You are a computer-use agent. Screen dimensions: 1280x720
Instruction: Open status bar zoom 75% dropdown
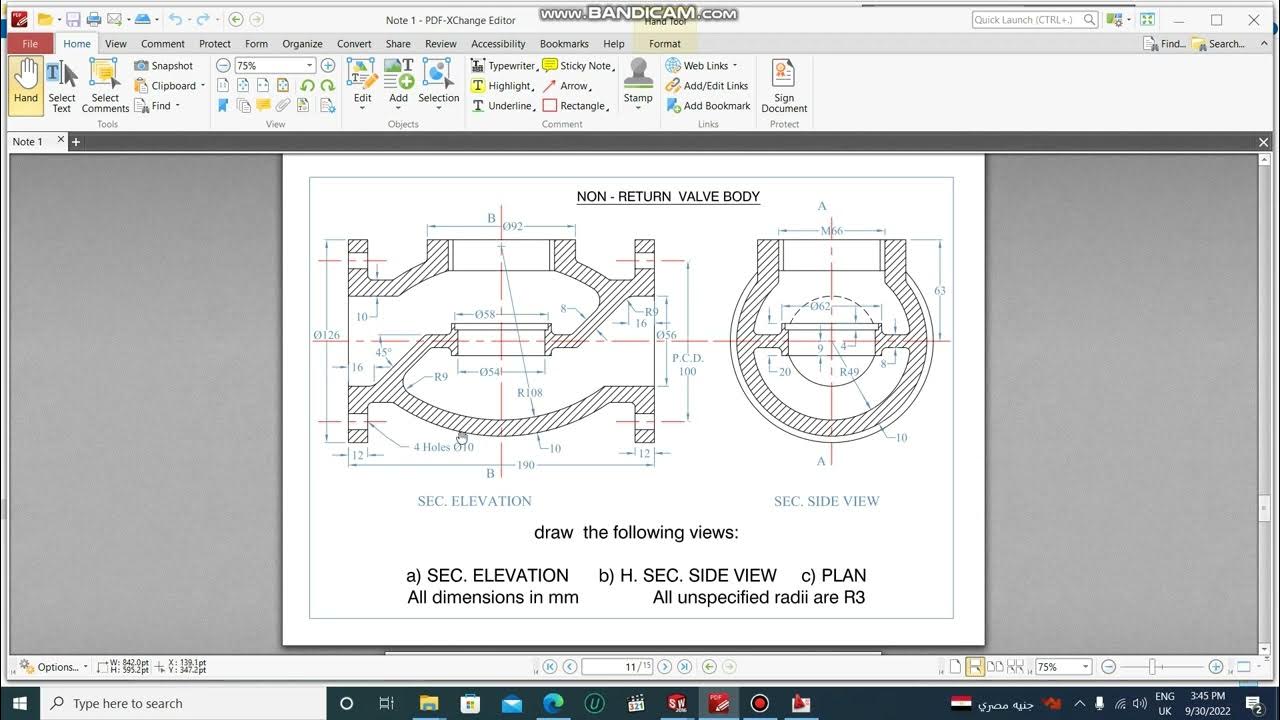(x=1086, y=667)
